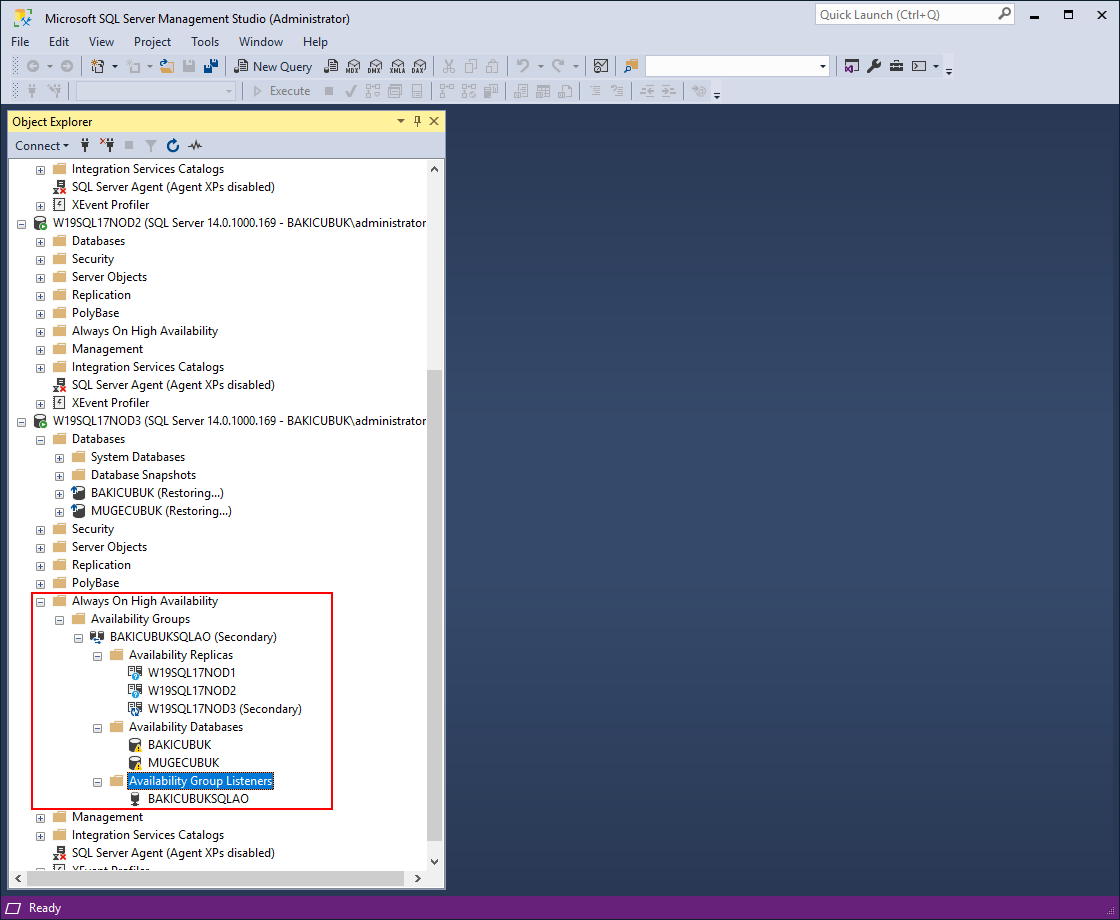Image resolution: width=1120 pixels, height=920 pixels.
Task: Click the XEvent Profiler icon under W19SQL17NOD2
Action: (59, 403)
